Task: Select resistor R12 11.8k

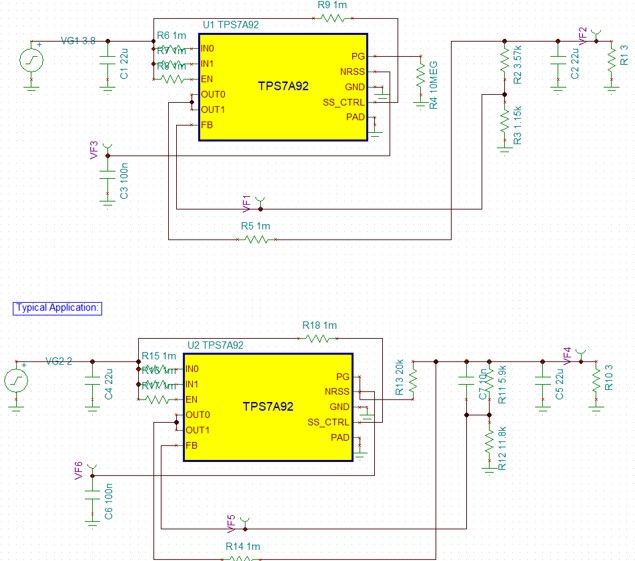Action: tap(489, 444)
